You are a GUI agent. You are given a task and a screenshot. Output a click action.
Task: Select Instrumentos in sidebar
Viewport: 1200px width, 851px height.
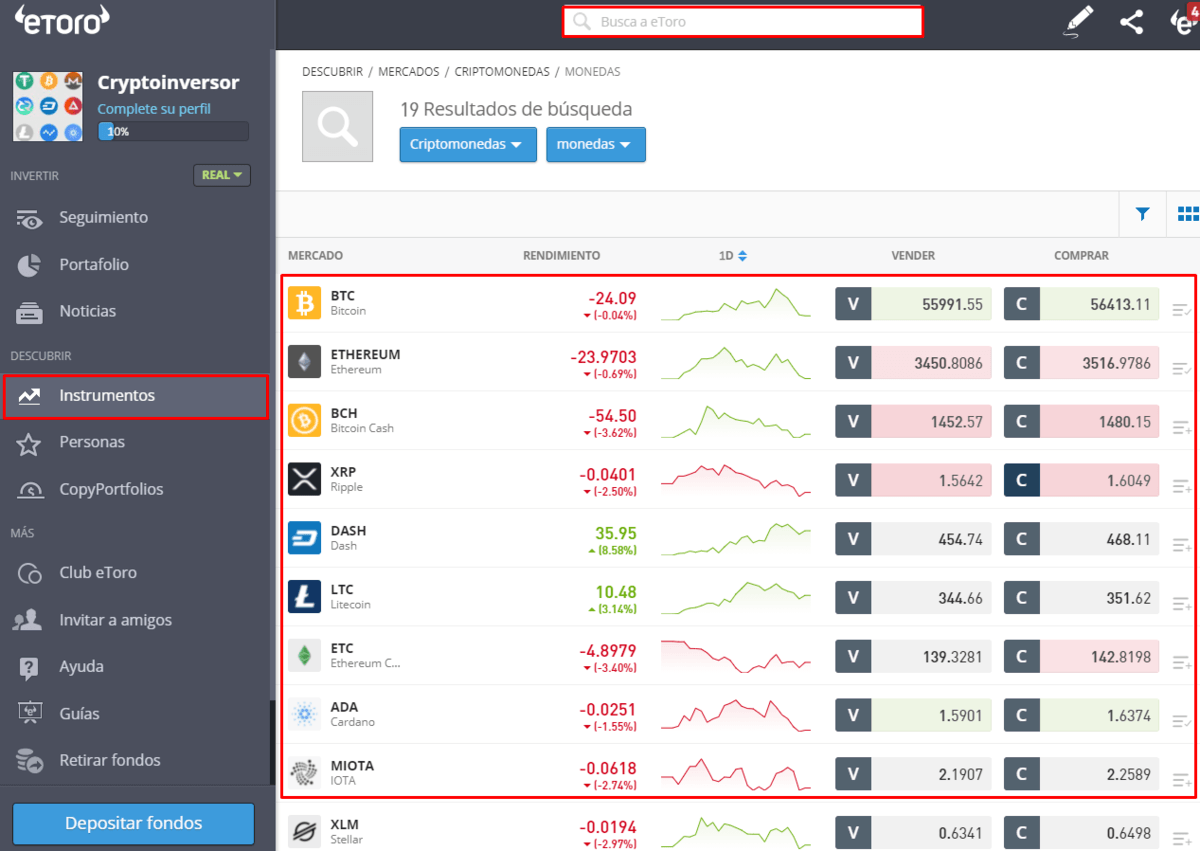click(137, 396)
